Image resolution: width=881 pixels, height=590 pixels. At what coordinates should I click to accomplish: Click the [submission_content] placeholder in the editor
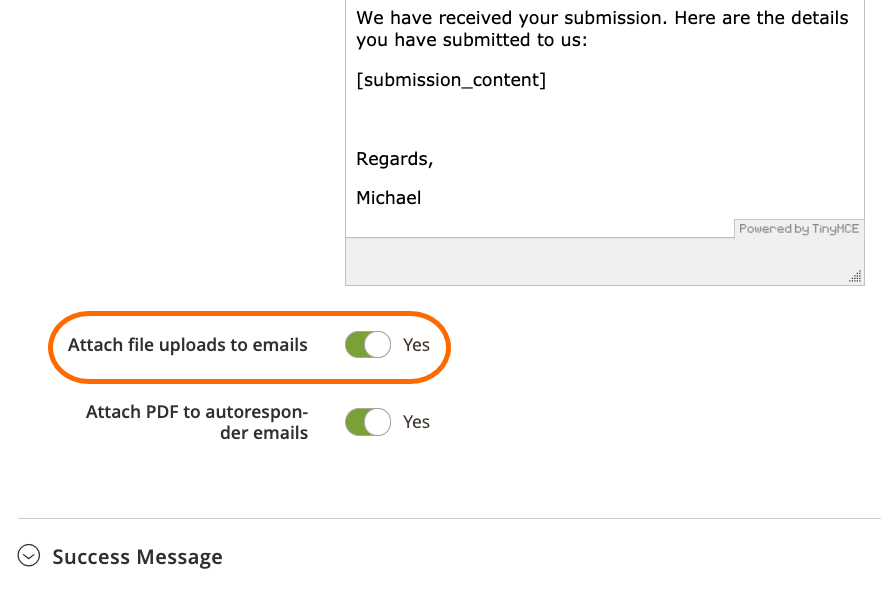click(451, 80)
